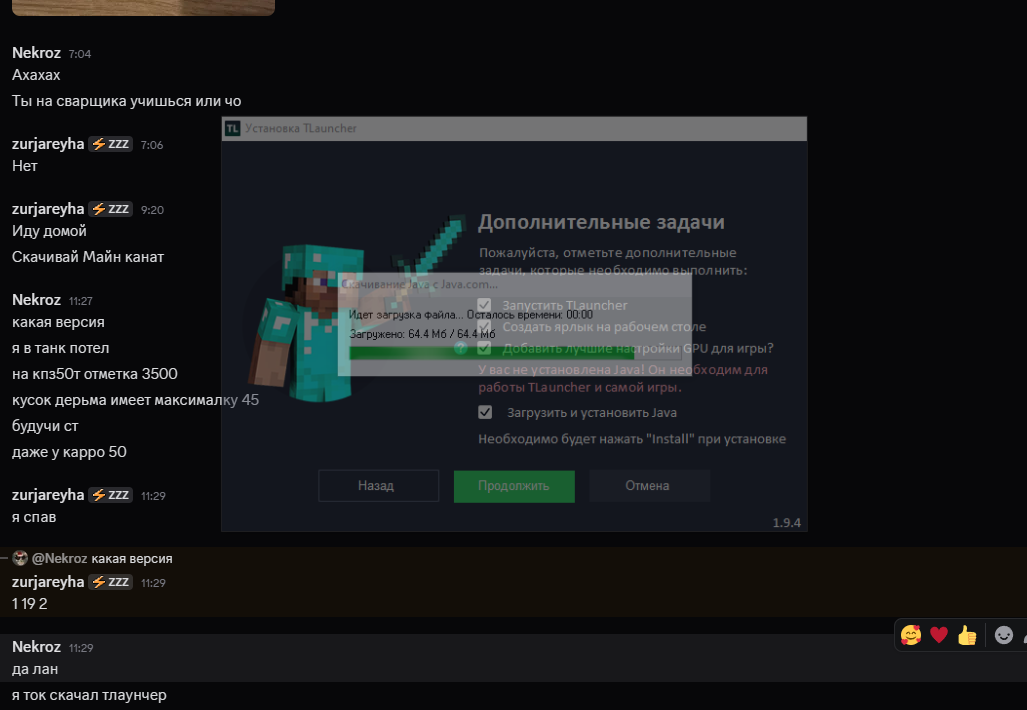Click the avatar in the reply preview
The image size is (1027, 710).
(20, 558)
